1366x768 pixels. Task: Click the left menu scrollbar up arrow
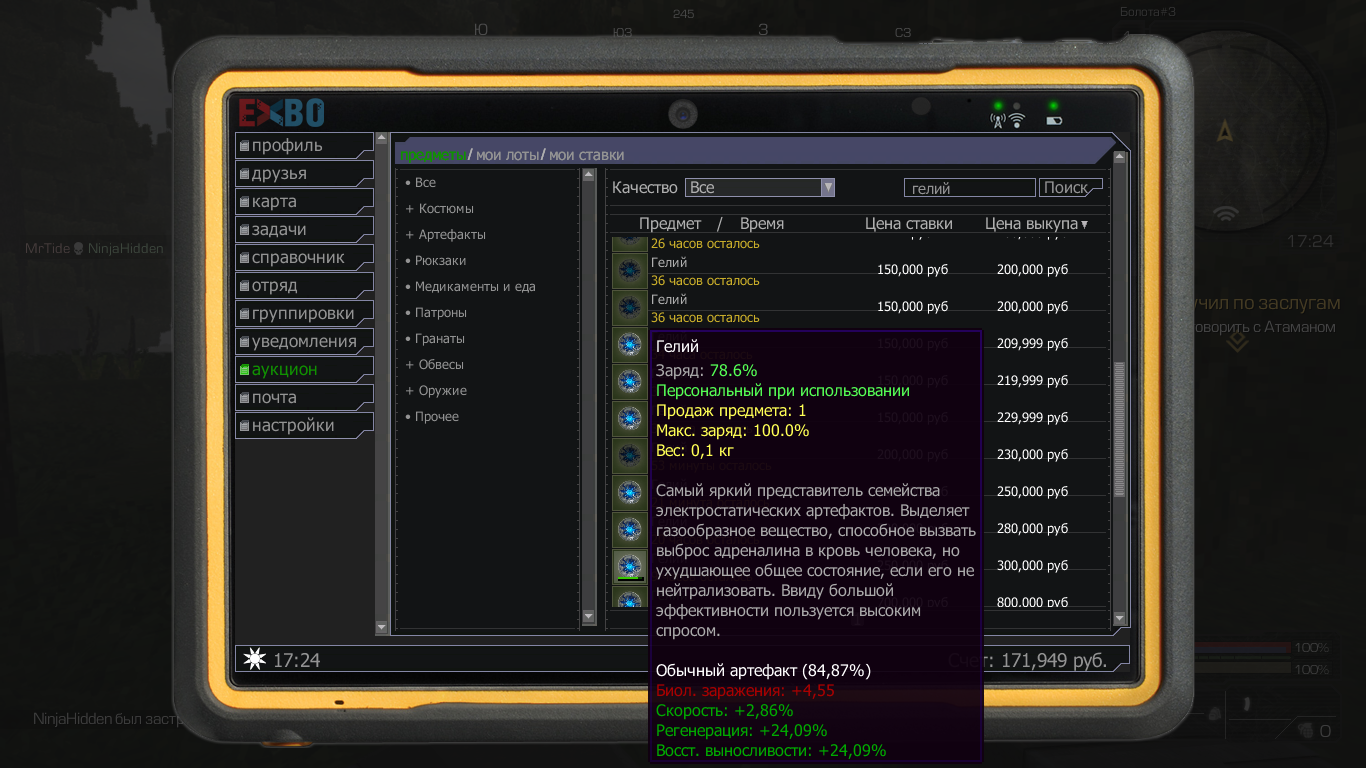(x=381, y=138)
